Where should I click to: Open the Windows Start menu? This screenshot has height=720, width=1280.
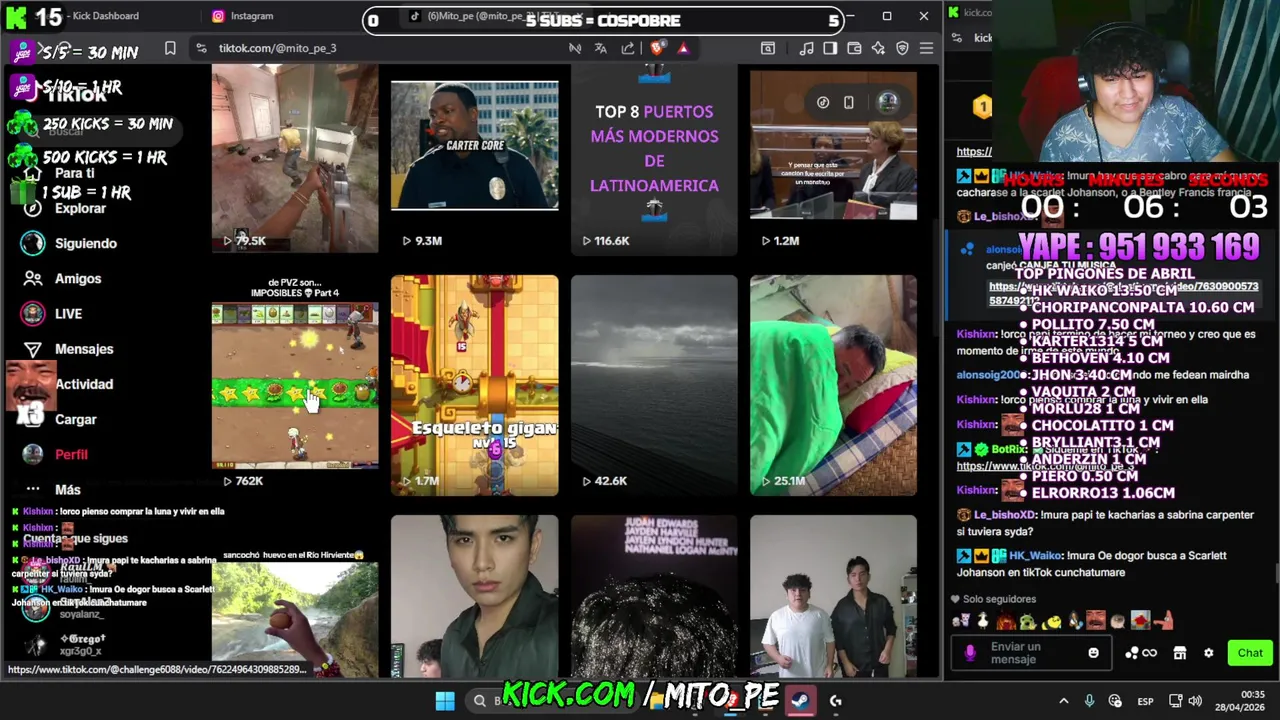(445, 701)
